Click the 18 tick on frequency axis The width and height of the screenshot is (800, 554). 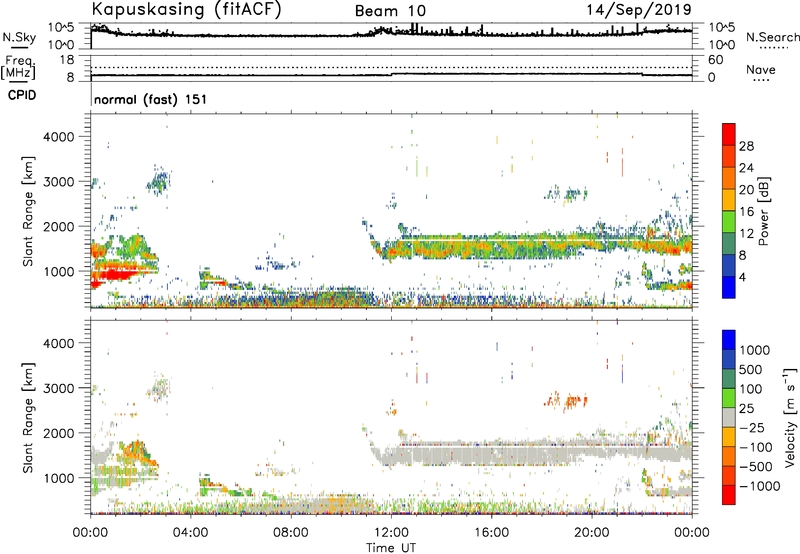coord(67,60)
